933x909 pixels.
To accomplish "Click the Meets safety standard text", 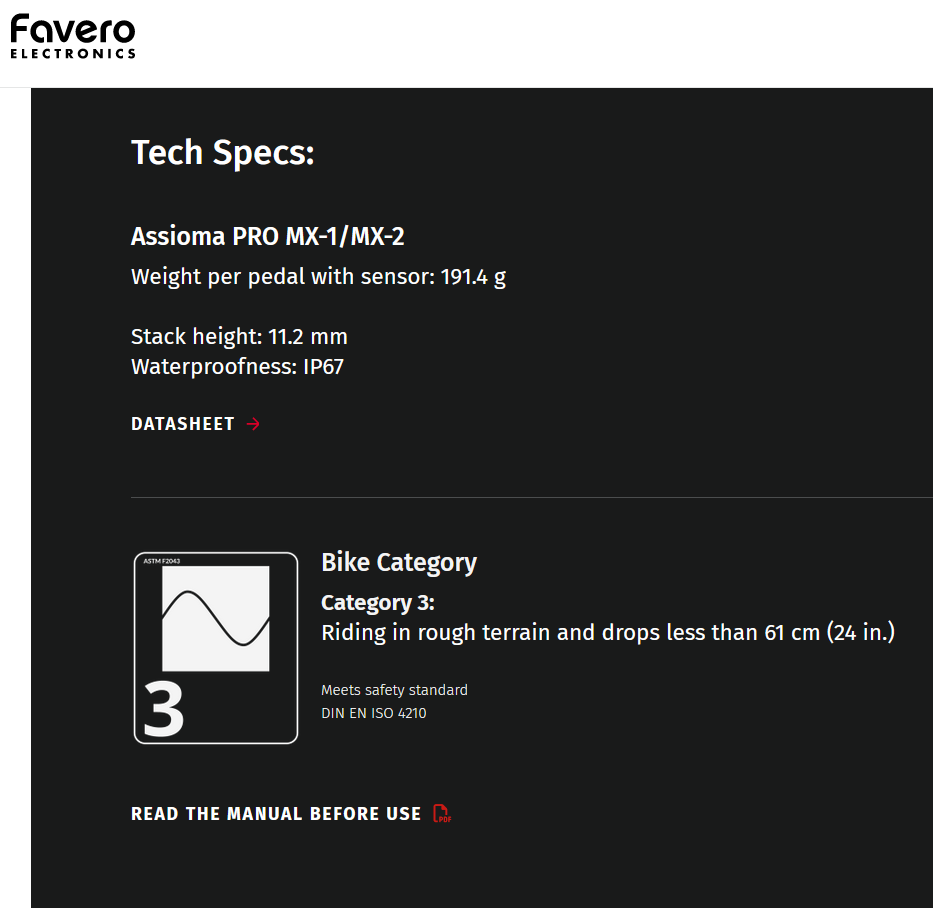I will pyautogui.click(x=394, y=690).
